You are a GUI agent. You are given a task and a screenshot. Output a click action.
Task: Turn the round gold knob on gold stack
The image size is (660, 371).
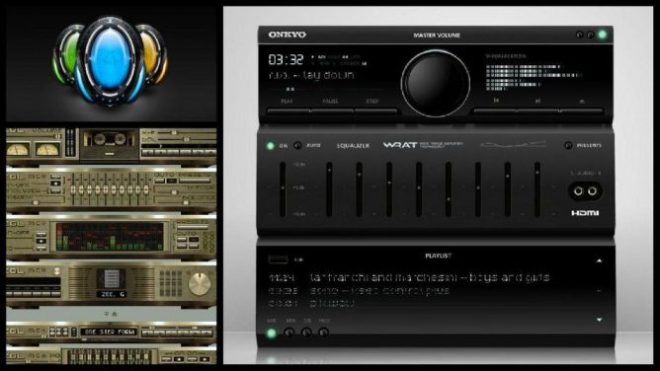coord(200,283)
